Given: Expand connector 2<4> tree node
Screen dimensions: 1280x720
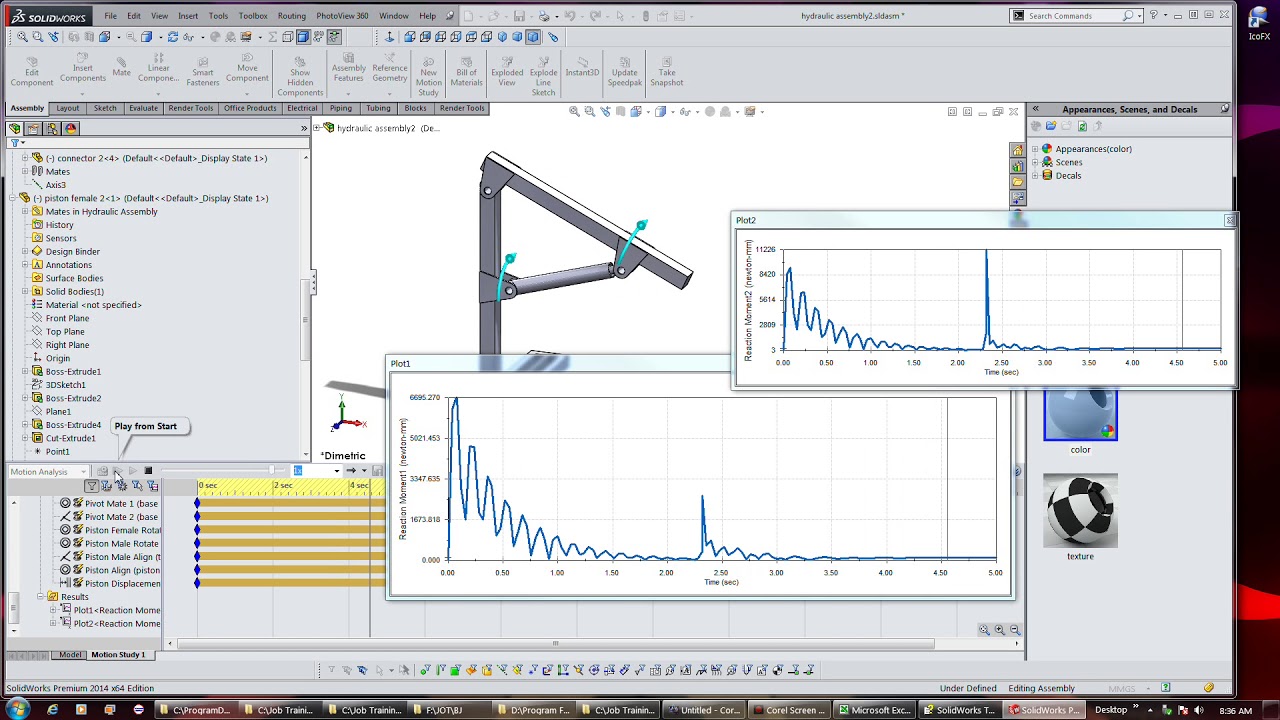Looking at the screenshot, I should (25, 158).
